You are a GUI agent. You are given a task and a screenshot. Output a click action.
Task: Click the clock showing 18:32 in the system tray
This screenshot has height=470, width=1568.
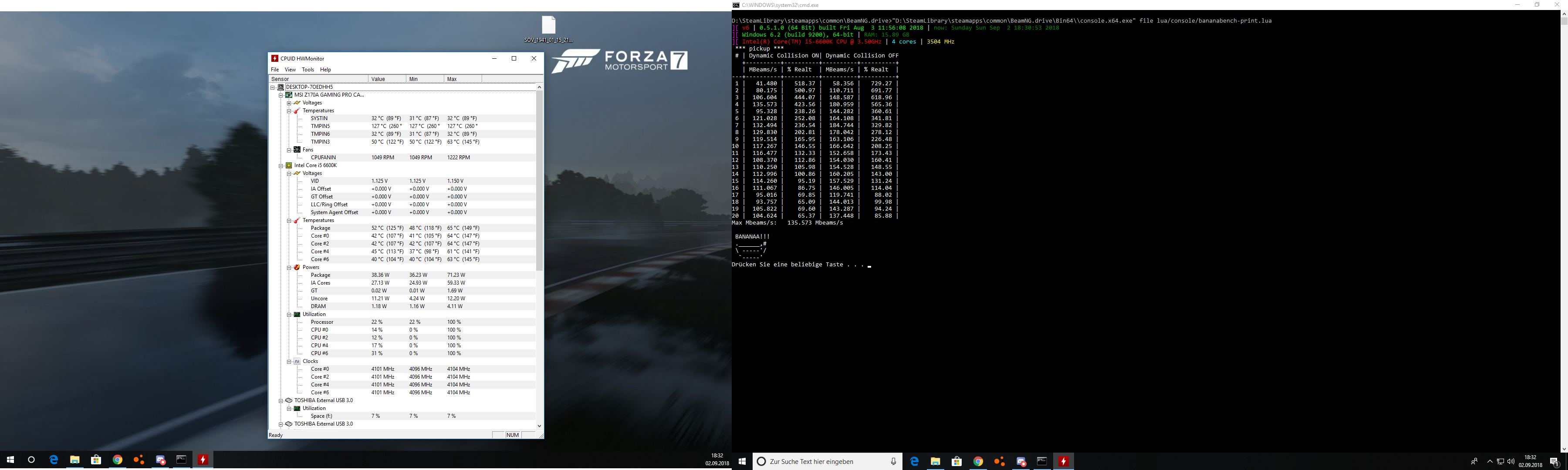pos(1530,461)
